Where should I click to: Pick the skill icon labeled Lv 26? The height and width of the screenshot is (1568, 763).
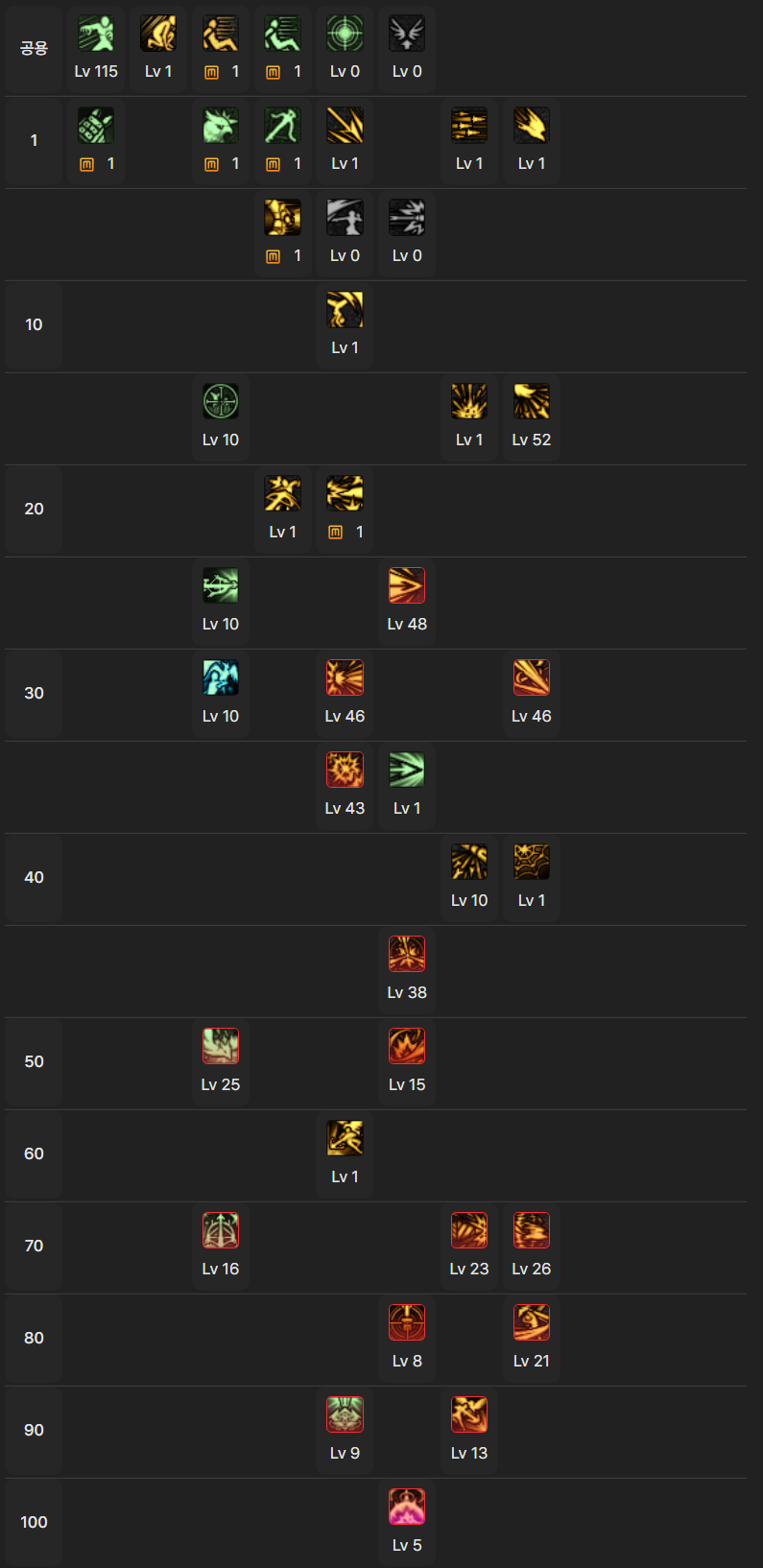pos(531,1231)
